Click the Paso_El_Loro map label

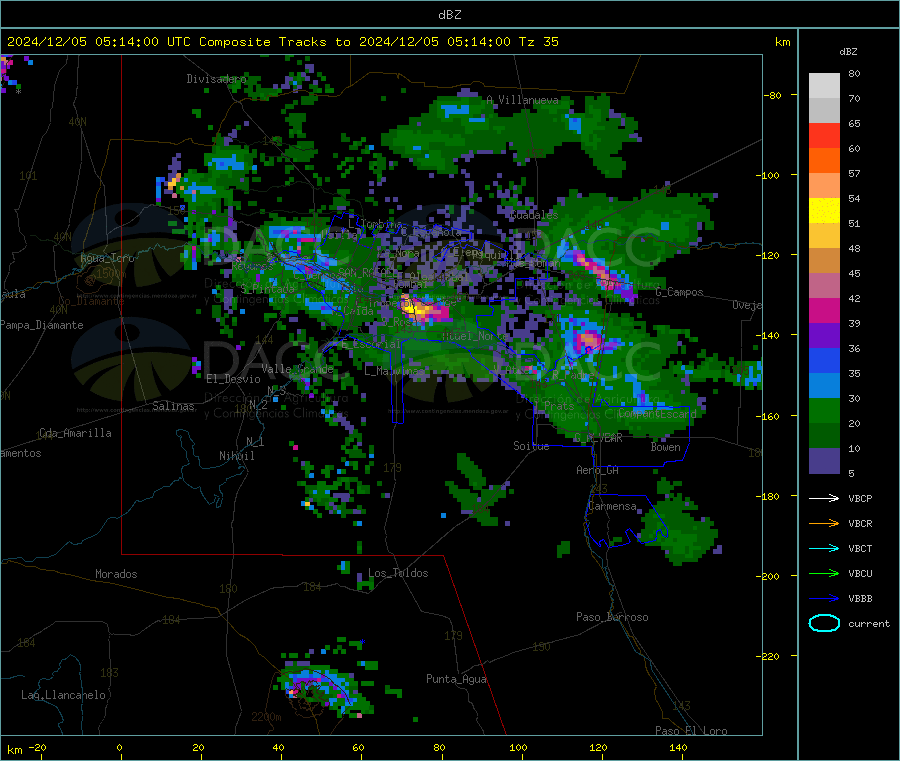[691, 731]
